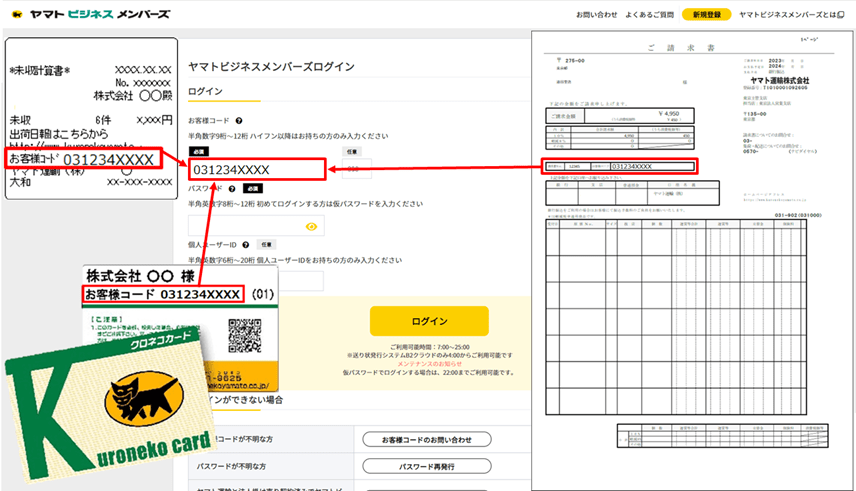This screenshot has height=491, width=856.
Task: Open the help icon beside 個人ユーザーID
Action: pyautogui.click(x=246, y=245)
